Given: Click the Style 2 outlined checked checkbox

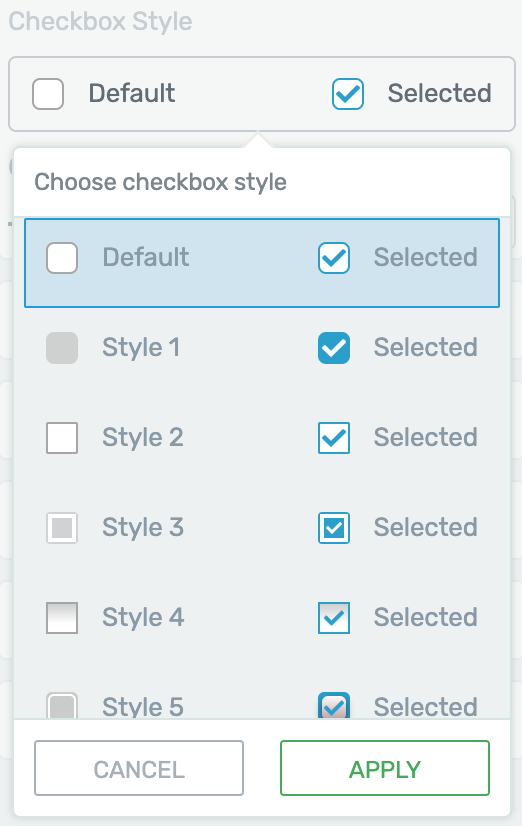Looking at the screenshot, I should 334,438.
